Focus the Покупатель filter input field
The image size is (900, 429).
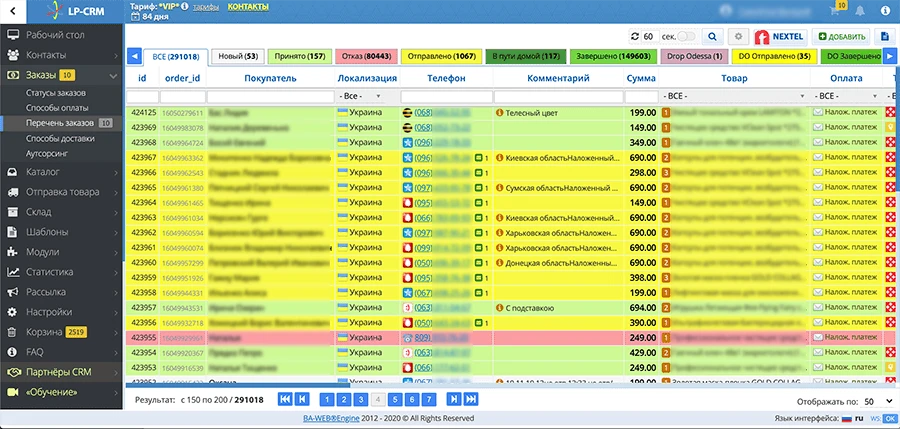coord(270,96)
